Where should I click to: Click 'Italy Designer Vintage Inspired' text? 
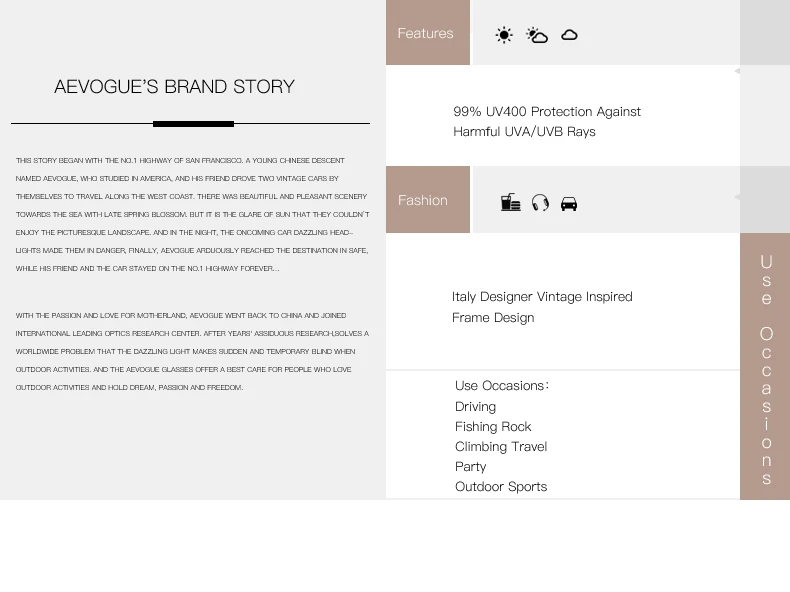[x=542, y=297]
